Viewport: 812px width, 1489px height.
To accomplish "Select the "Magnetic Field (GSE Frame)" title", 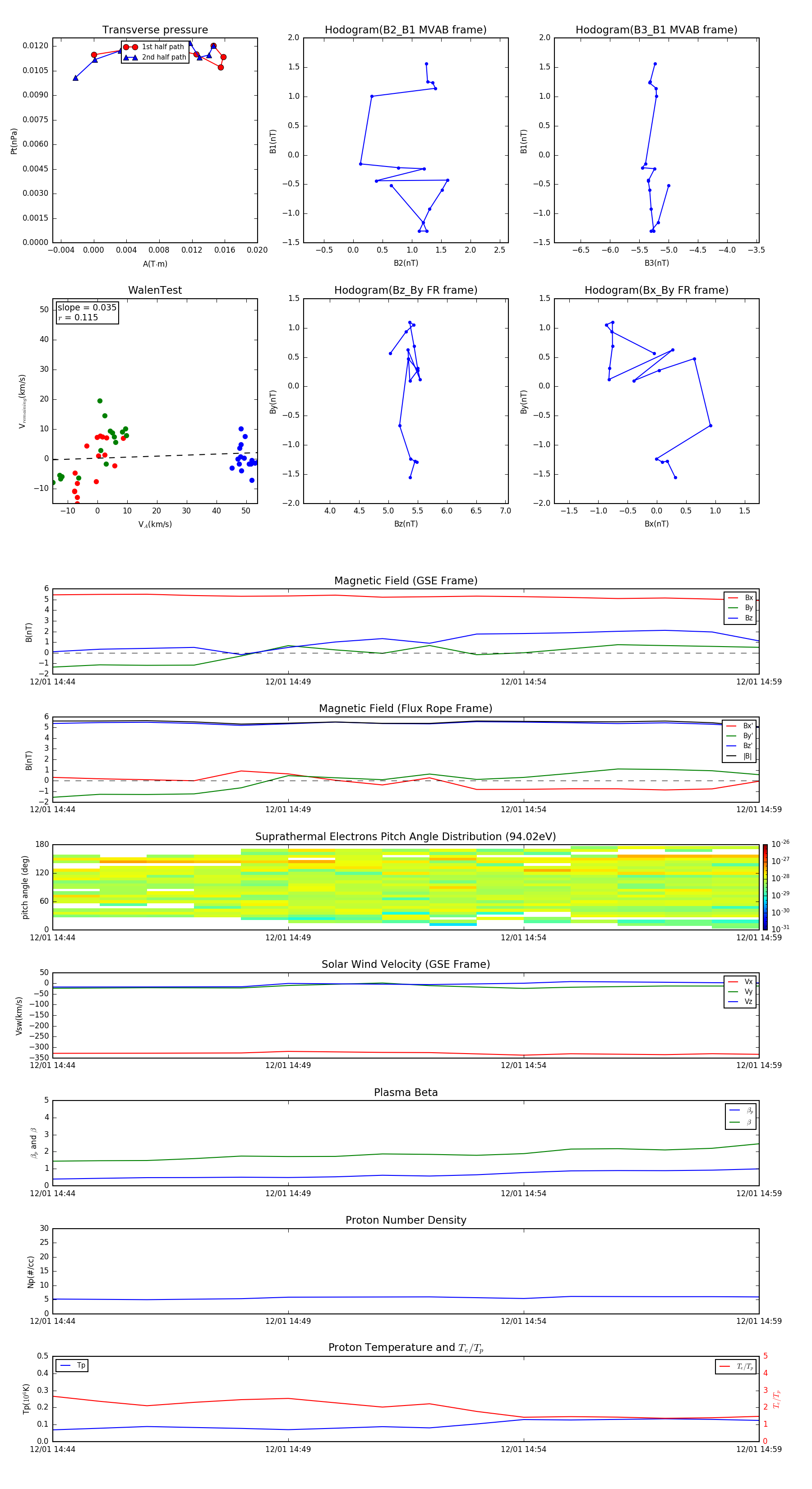I will coord(406,581).
